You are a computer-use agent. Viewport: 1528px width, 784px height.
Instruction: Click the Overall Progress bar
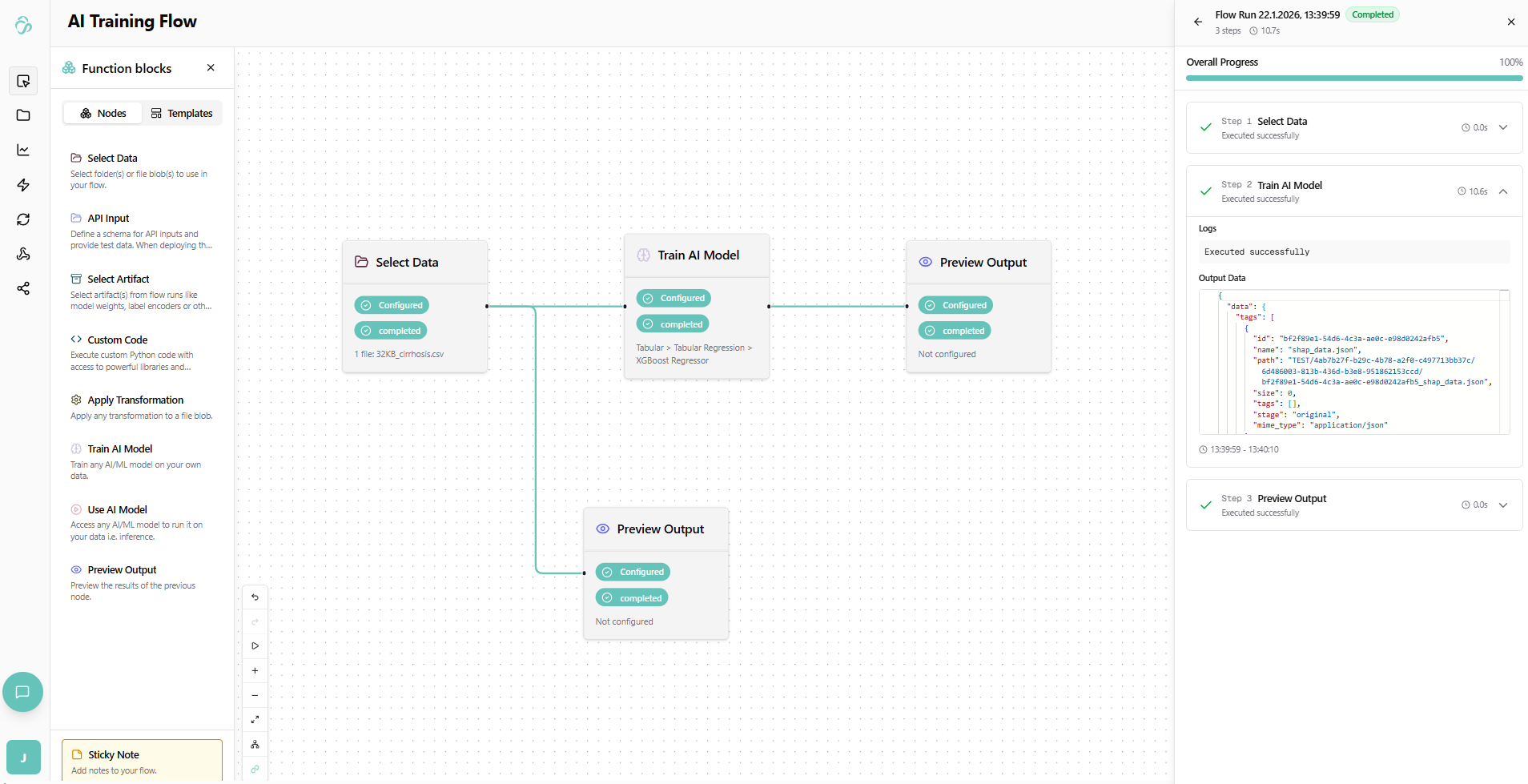(1353, 78)
